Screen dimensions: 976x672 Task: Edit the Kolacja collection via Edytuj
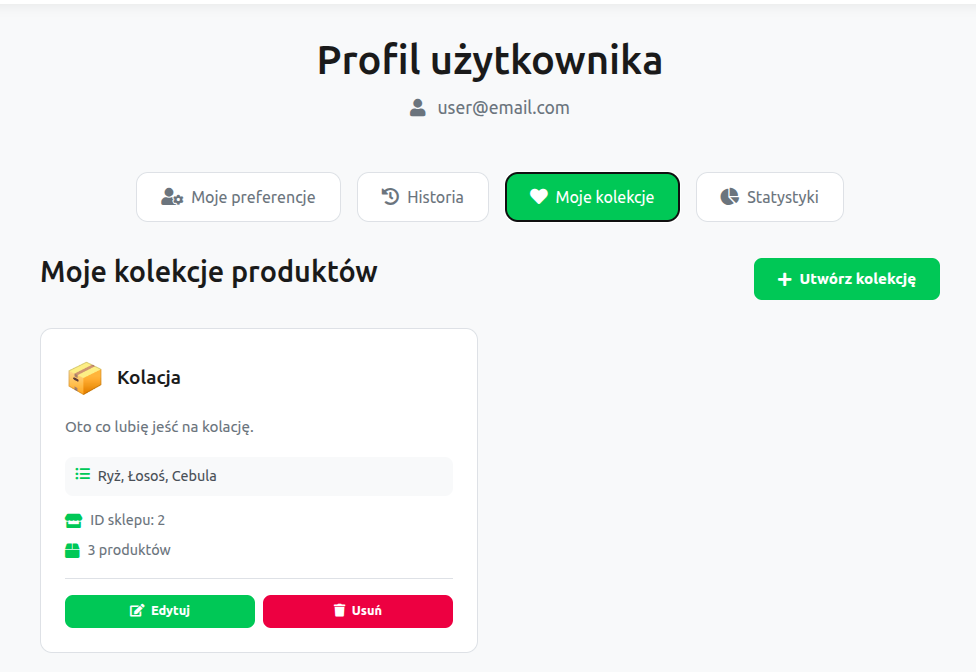click(160, 611)
